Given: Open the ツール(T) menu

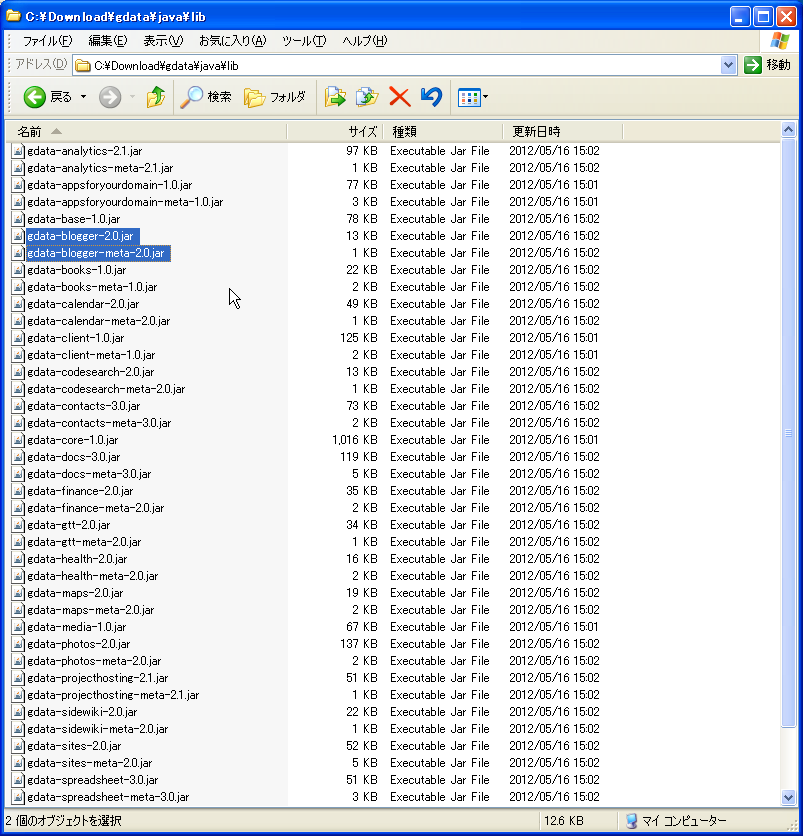Looking at the screenshot, I should (304, 41).
